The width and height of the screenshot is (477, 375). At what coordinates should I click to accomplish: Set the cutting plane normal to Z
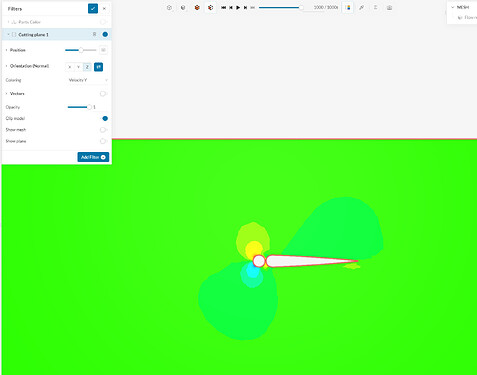click(87, 67)
